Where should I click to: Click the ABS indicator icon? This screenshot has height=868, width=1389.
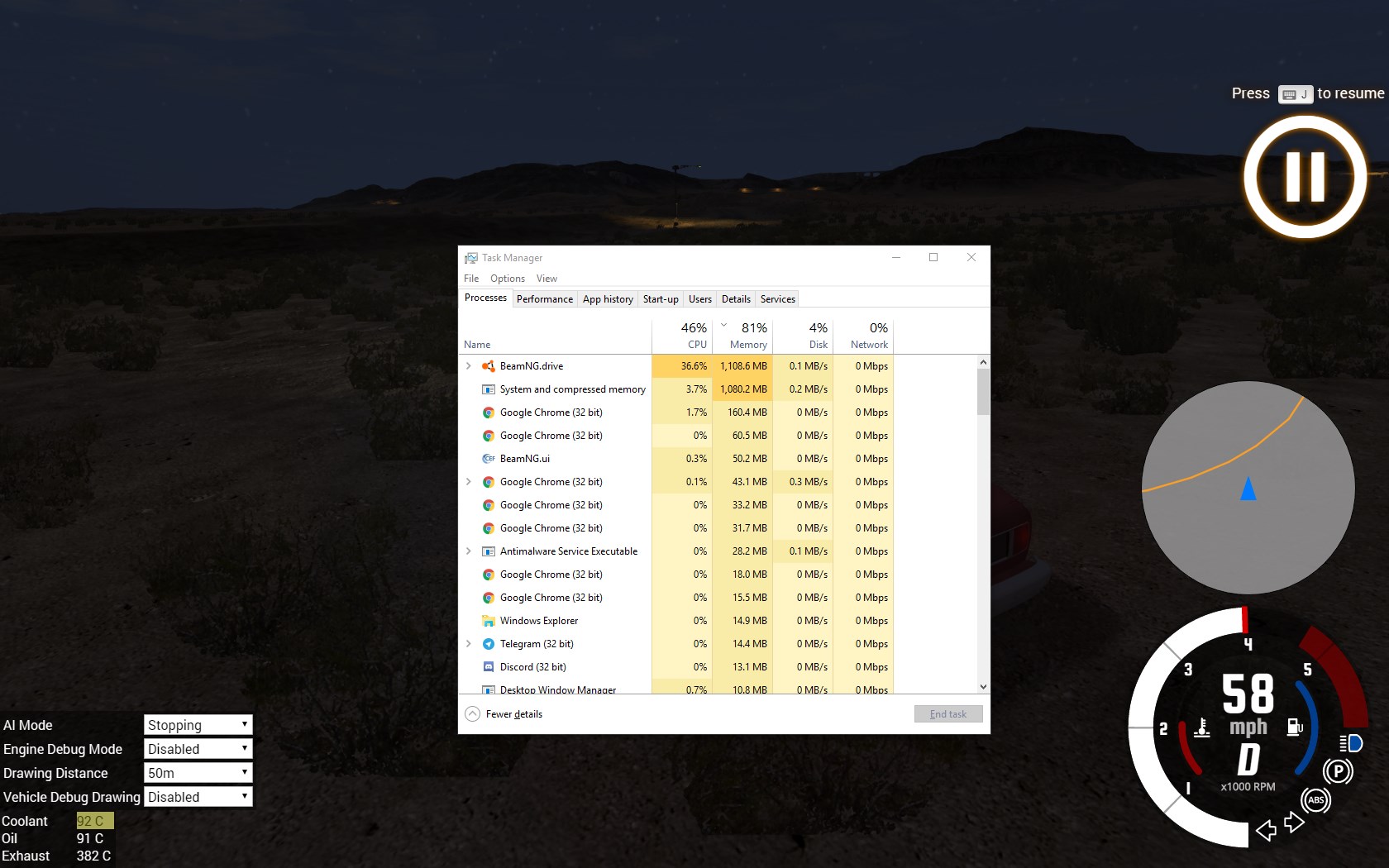tap(1315, 799)
